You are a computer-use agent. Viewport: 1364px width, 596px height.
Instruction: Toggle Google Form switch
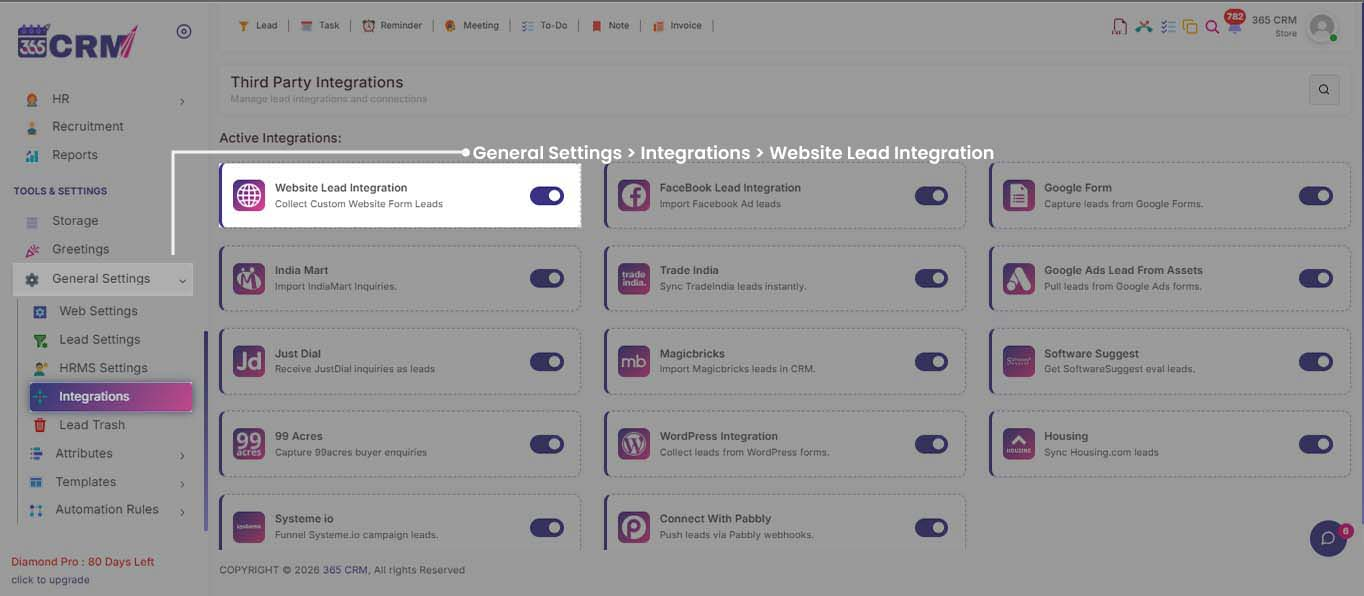click(x=1316, y=196)
